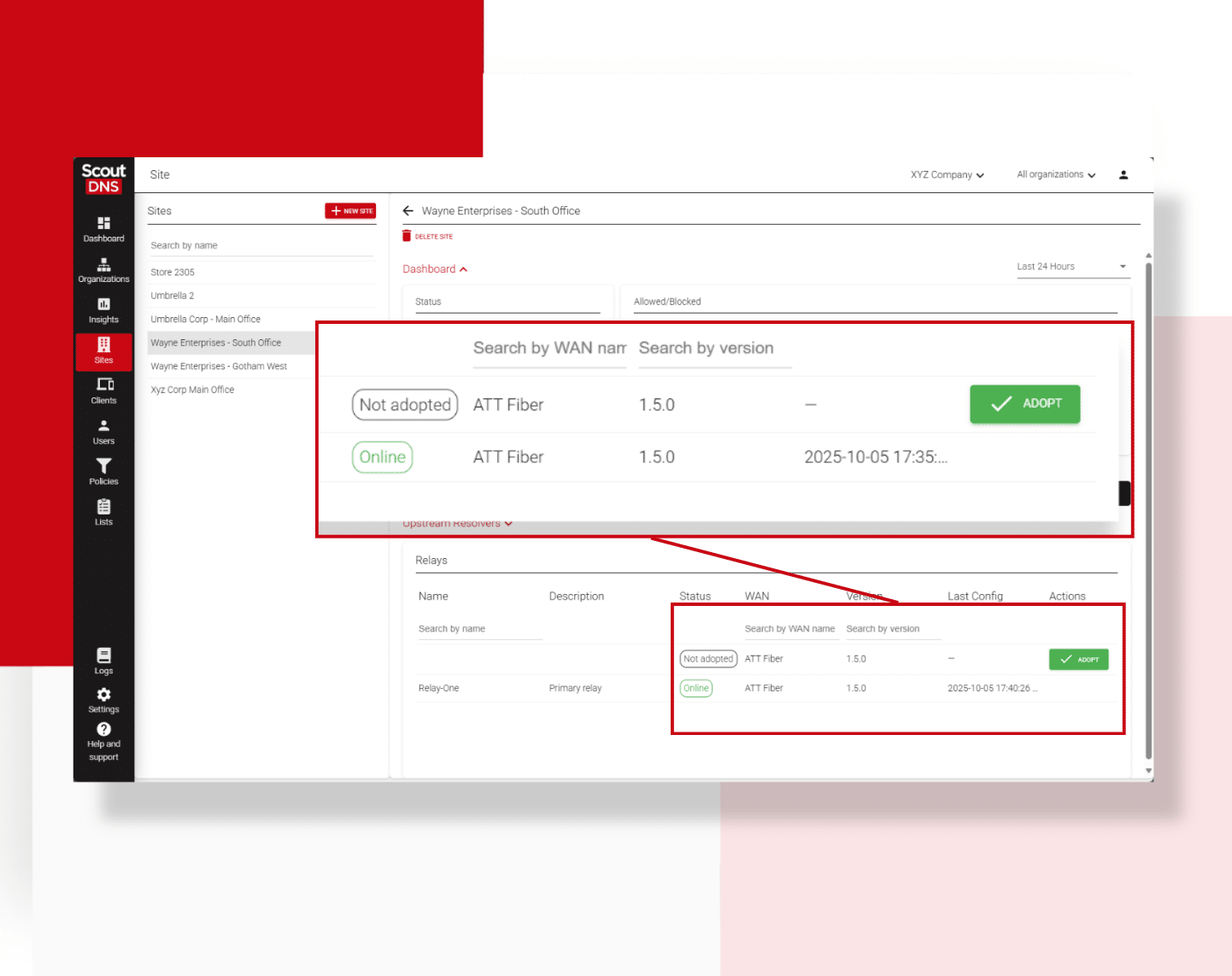Expand the Upstream Resolvers section
This screenshot has height=976, width=1232.
click(457, 523)
